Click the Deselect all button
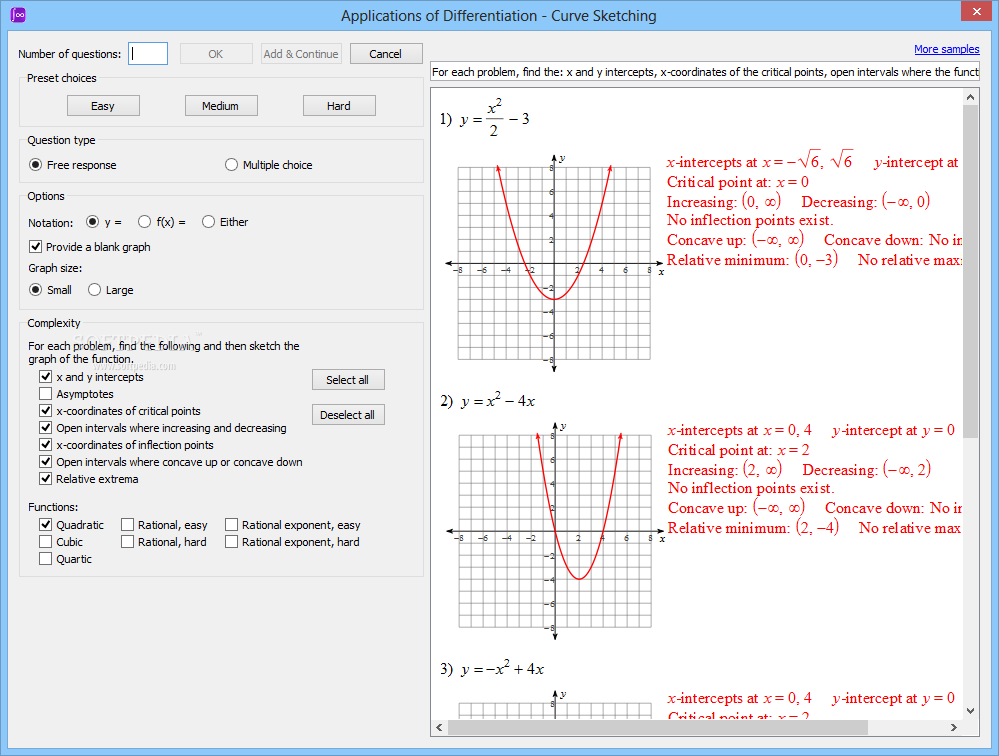The width and height of the screenshot is (999, 756). click(x=348, y=415)
